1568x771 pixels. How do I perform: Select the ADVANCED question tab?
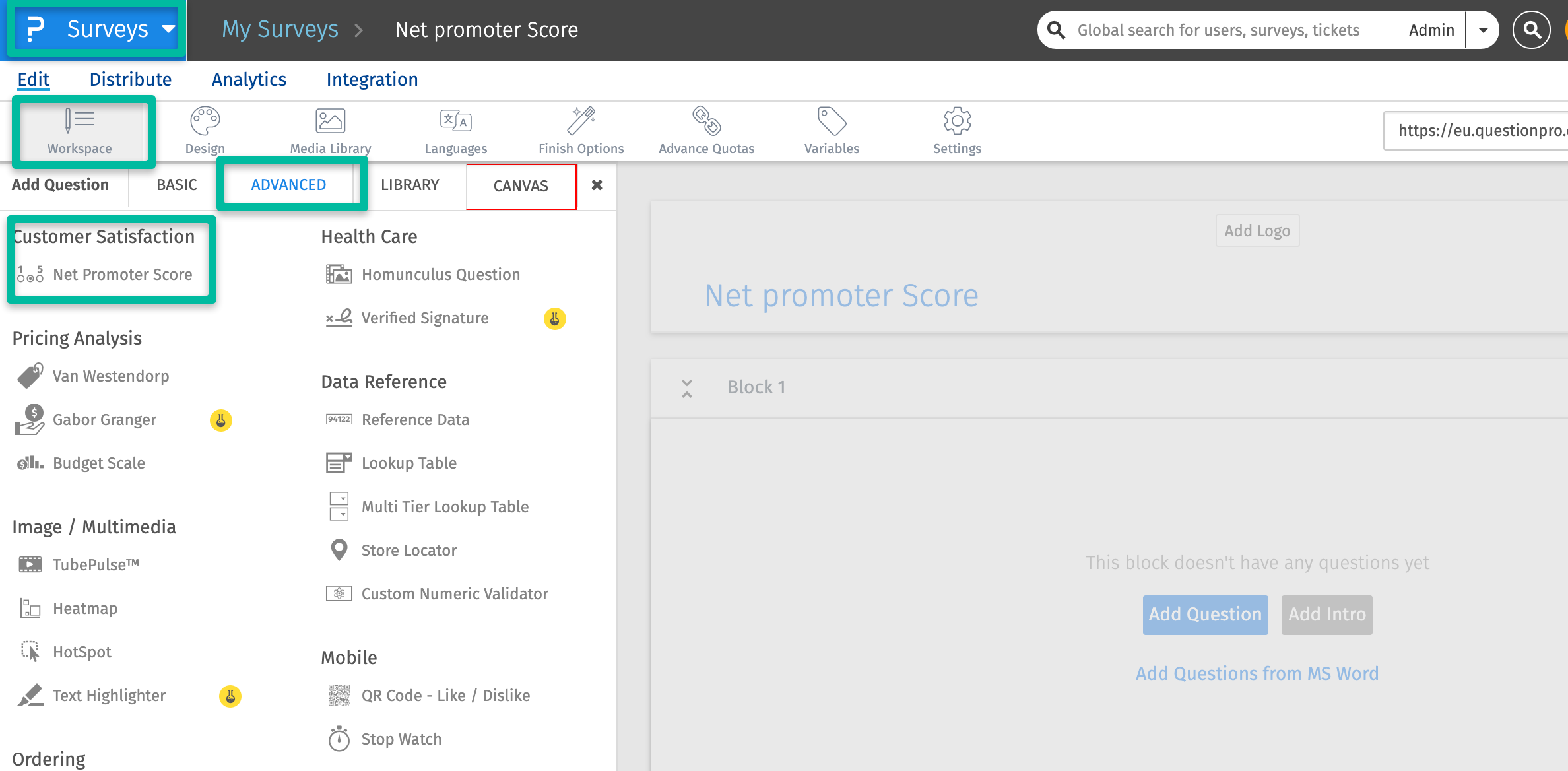click(289, 185)
